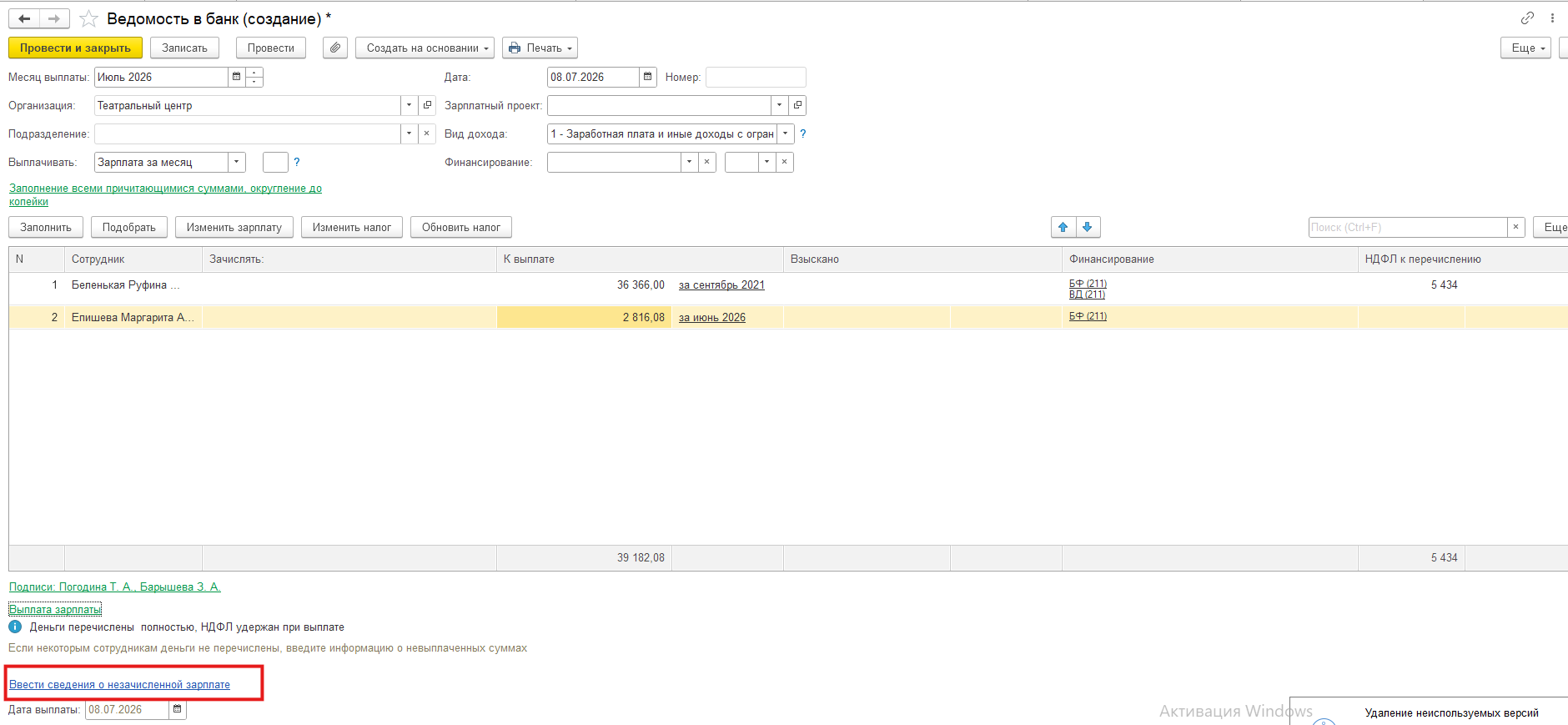Open the за июнь 2026 link
1568x725 pixels.
click(712, 317)
